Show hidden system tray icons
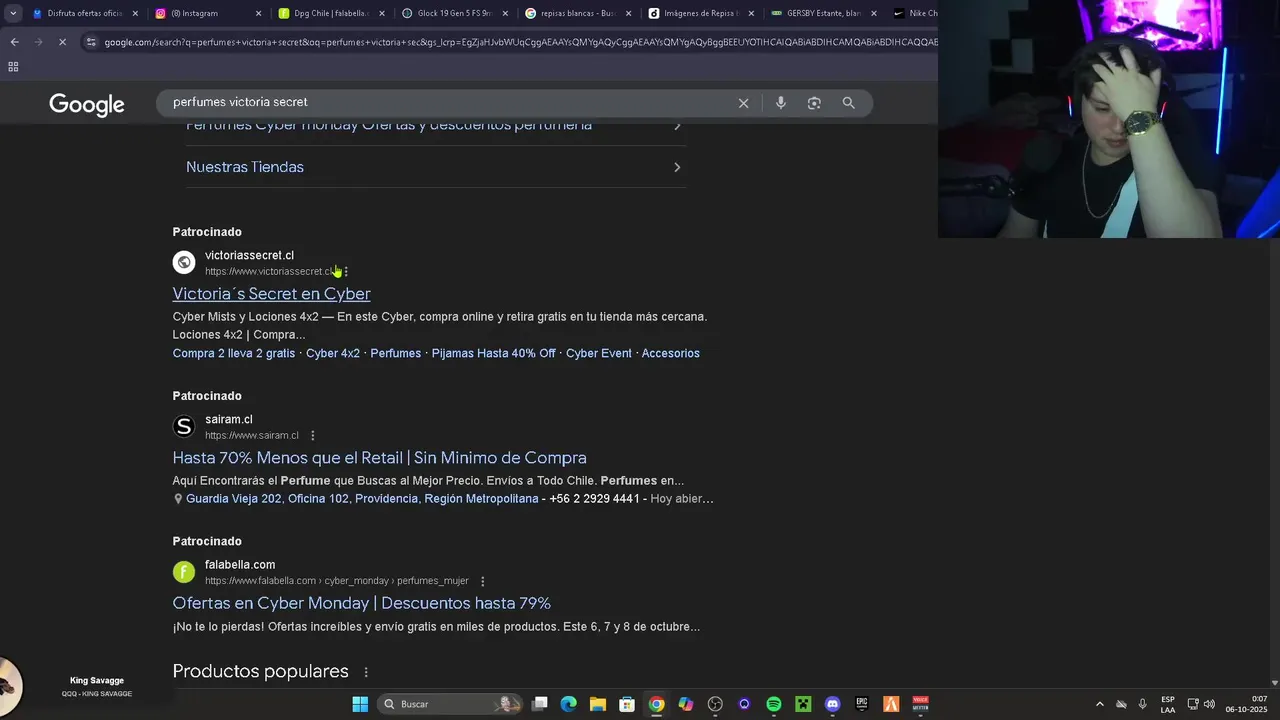This screenshot has width=1280, height=720. [x=1100, y=704]
